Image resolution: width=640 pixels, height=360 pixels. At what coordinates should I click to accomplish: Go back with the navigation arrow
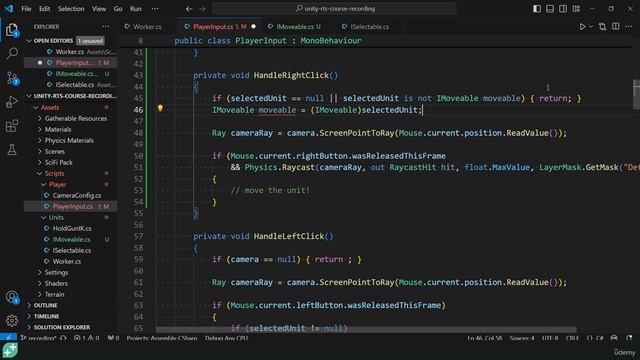pos(189,9)
